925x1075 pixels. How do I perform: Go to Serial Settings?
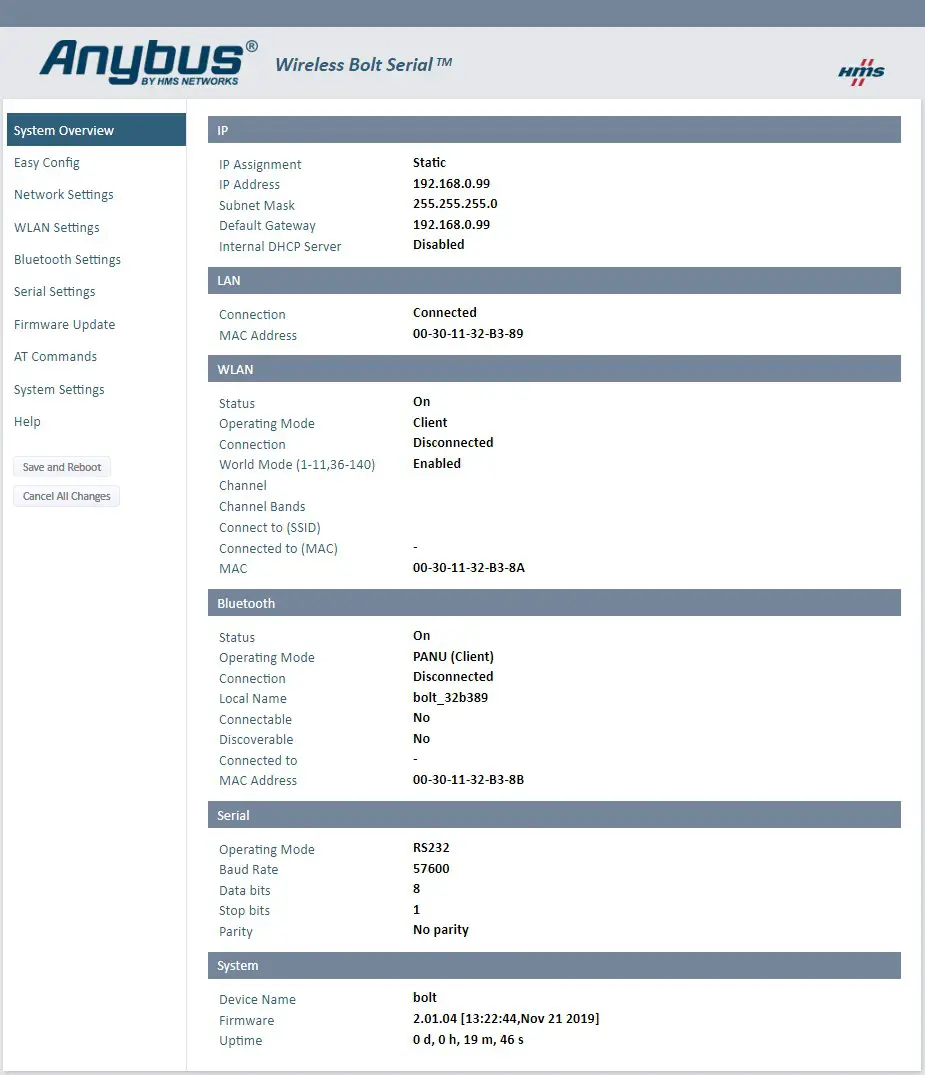tap(54, 292)
